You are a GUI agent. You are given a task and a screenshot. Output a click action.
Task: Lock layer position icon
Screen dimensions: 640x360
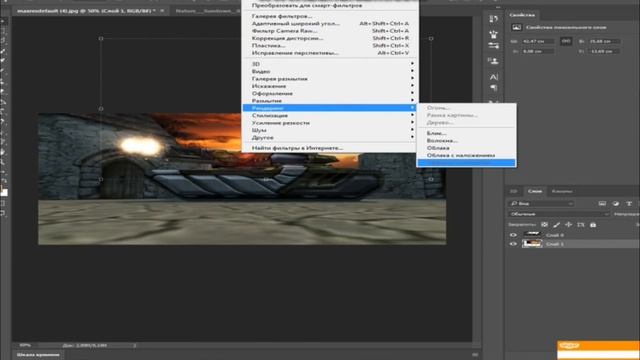pos(568,224)
